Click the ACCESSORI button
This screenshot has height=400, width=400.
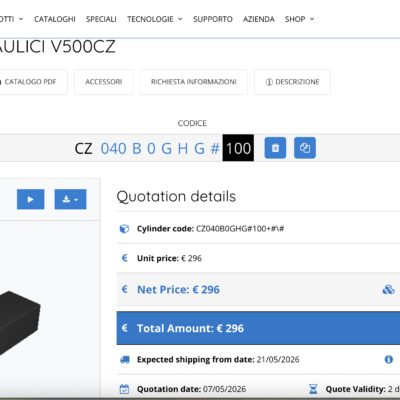coord(104,82)
